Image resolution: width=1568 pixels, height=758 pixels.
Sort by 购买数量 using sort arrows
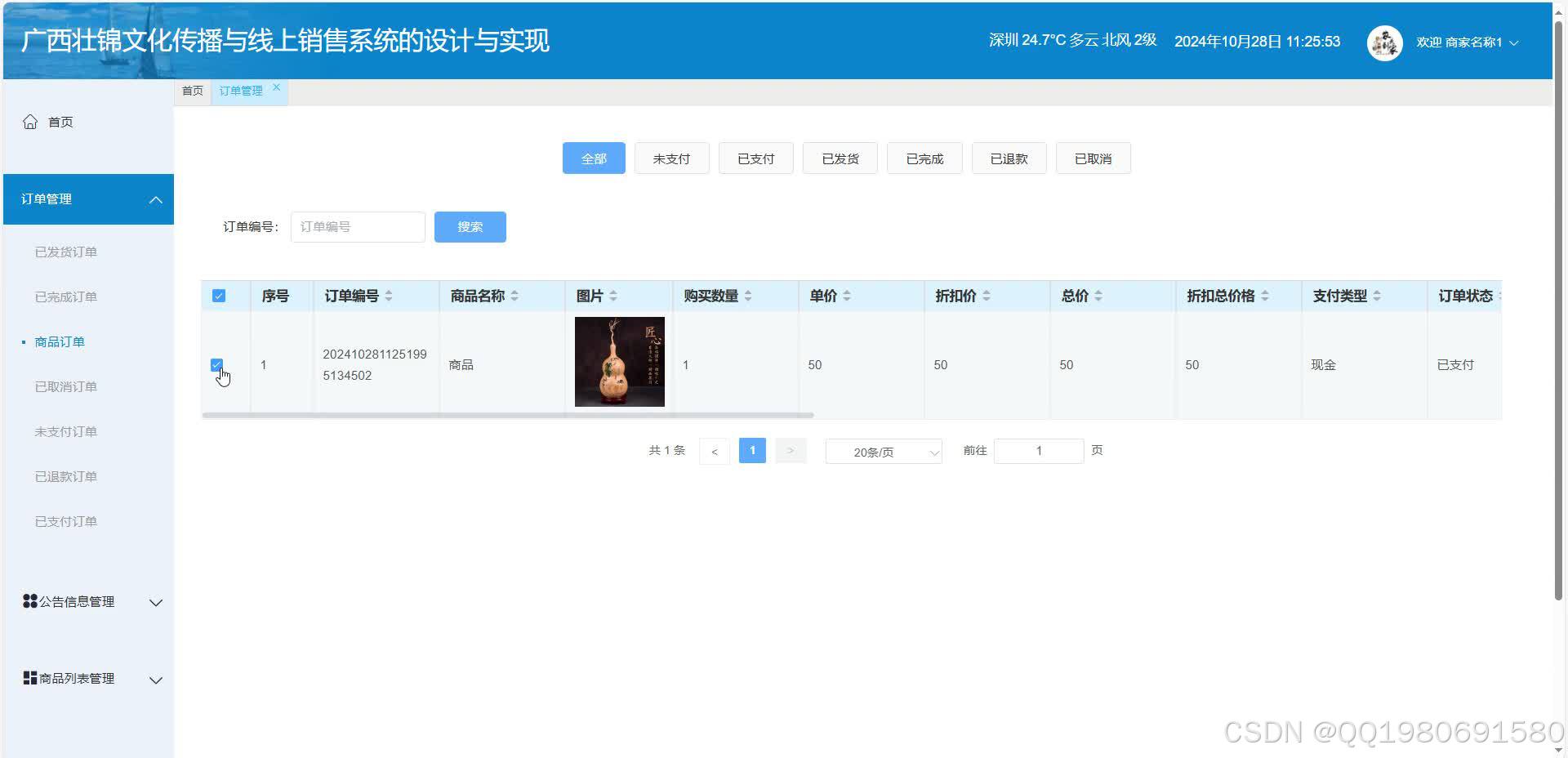click(x=746, y=296)
